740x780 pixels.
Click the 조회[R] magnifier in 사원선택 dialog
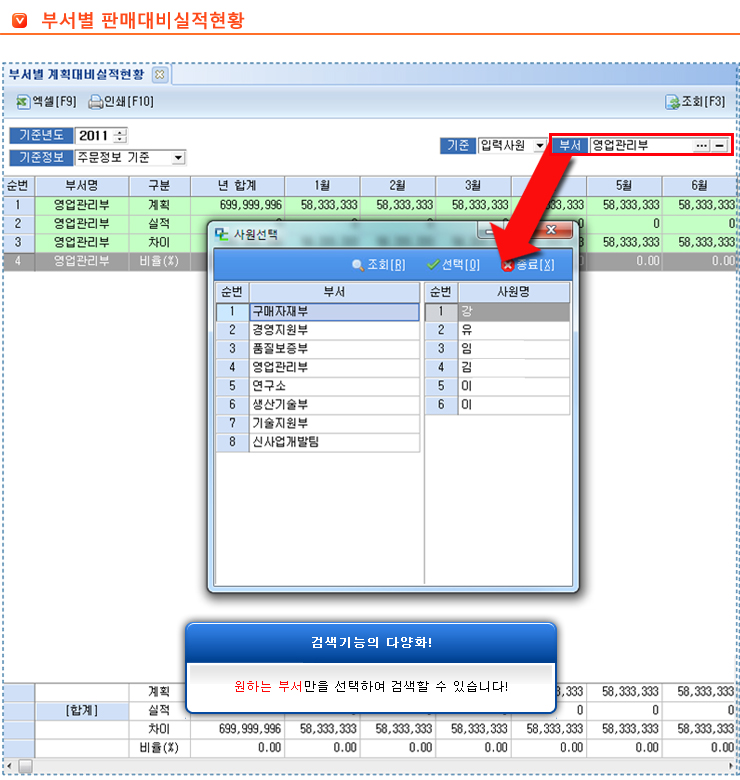coord(357,265)
